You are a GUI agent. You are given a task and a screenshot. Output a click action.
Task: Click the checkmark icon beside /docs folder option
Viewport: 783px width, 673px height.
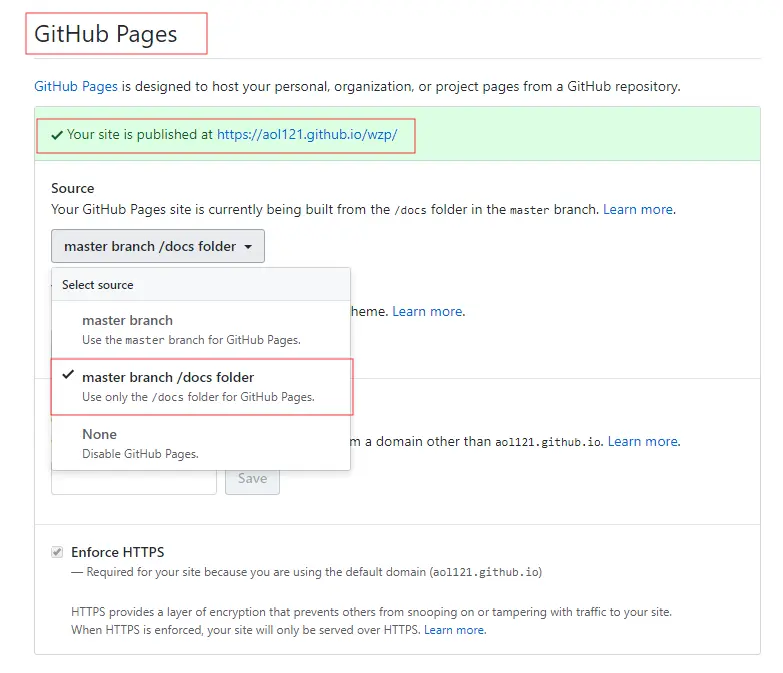(x=68, y=375)
